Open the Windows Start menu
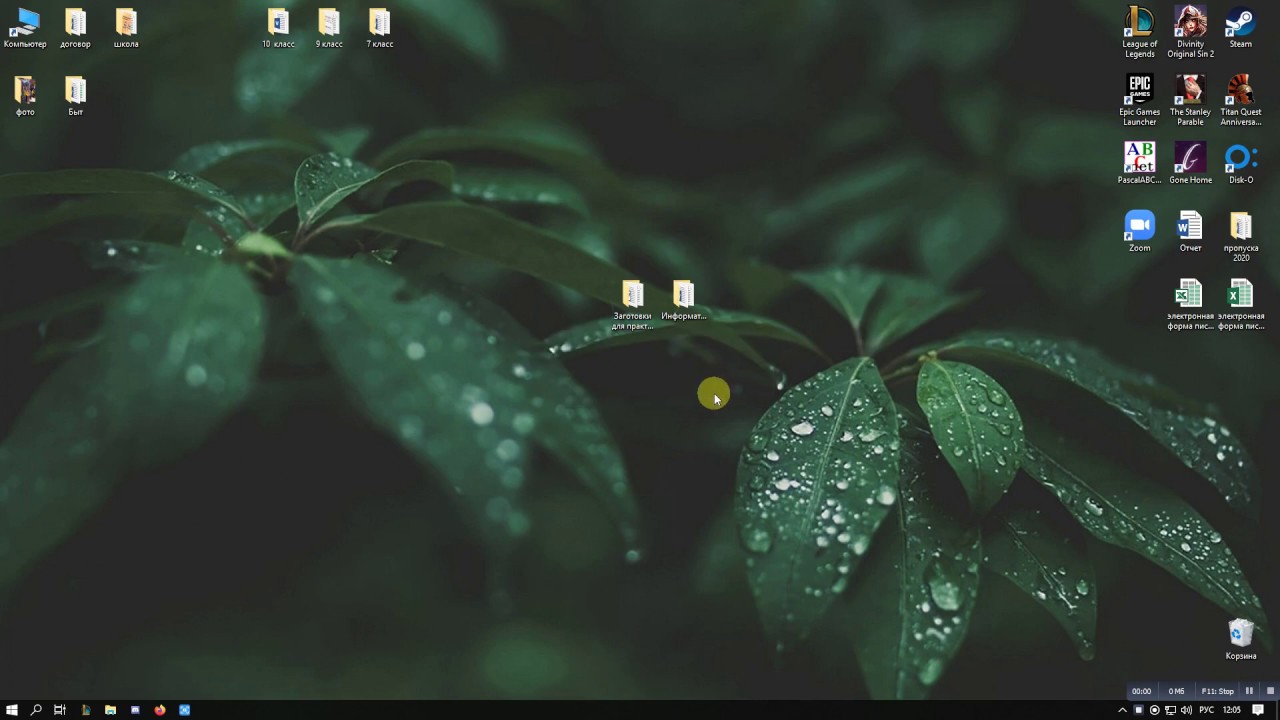Image resolution: width=1280 pixels, height=720 pixels. pyautogui.click(x=12, y=710)
